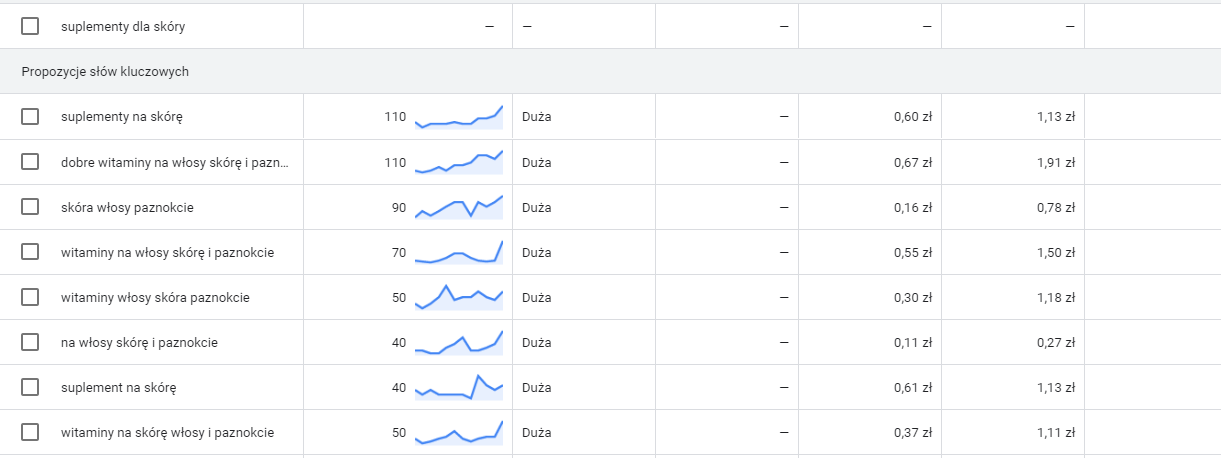
Task: Check the box beside 'skóra włosy paznokcie'
Action: click(30, 207)
